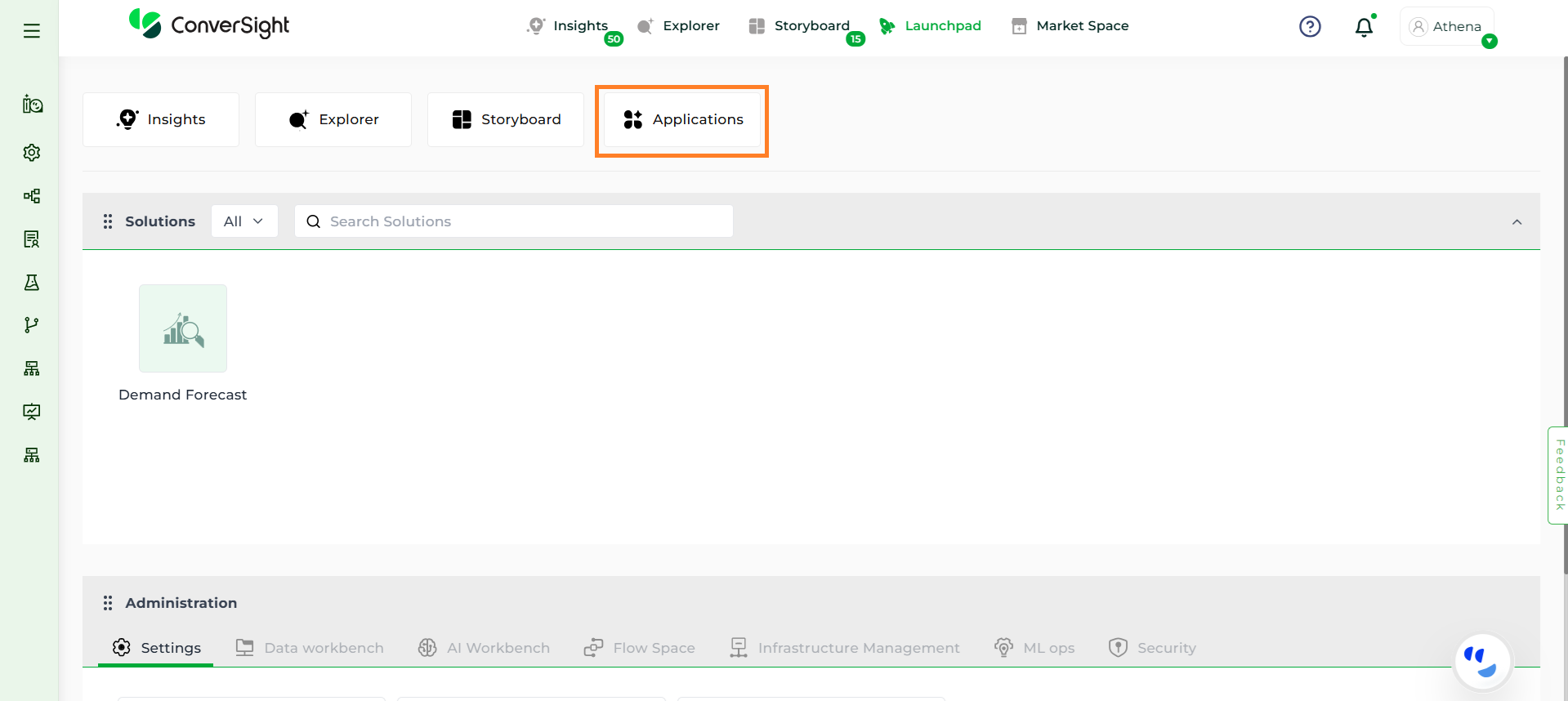The image size is (1568, 701).
Task: Click the Search Solutions input field
Action: [x=523, y=221]
